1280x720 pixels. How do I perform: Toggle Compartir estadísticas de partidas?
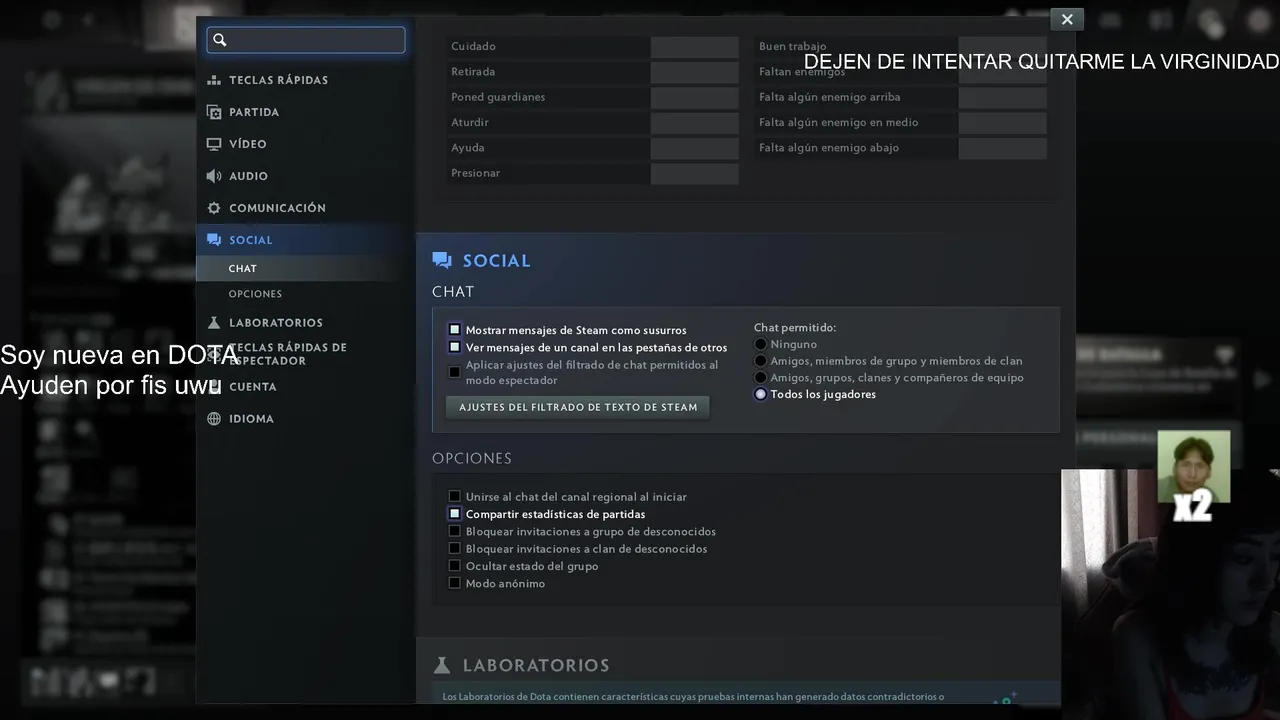point(455,514)
